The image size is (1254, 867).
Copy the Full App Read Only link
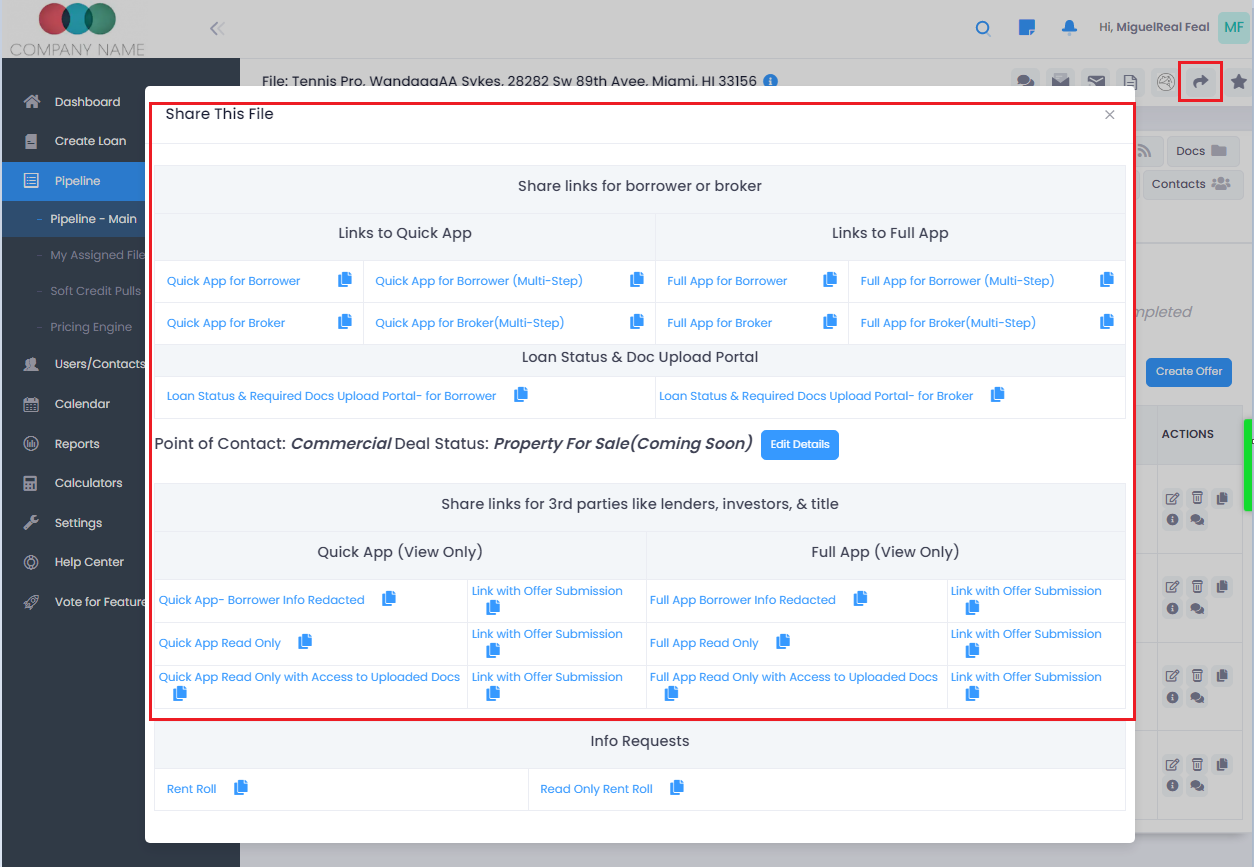pyautogui.click(x=783, y=641)
